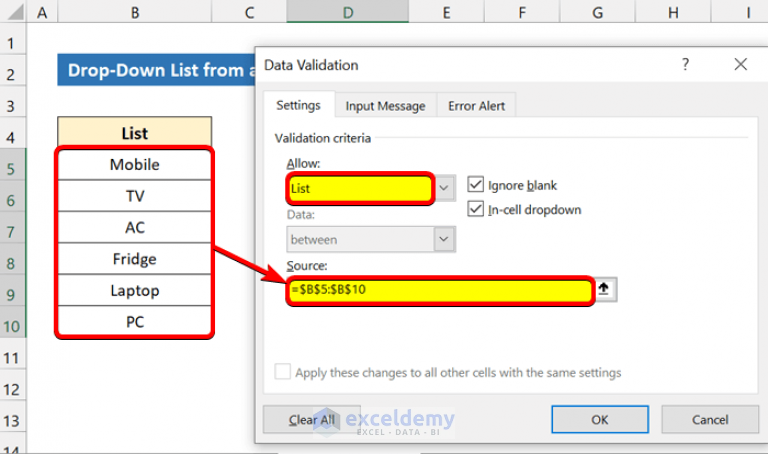Click the 'Drop-Down List from a' title cell
Image resolution: width=768 pixels, height=454 pixels.
[x=156, y=70]
